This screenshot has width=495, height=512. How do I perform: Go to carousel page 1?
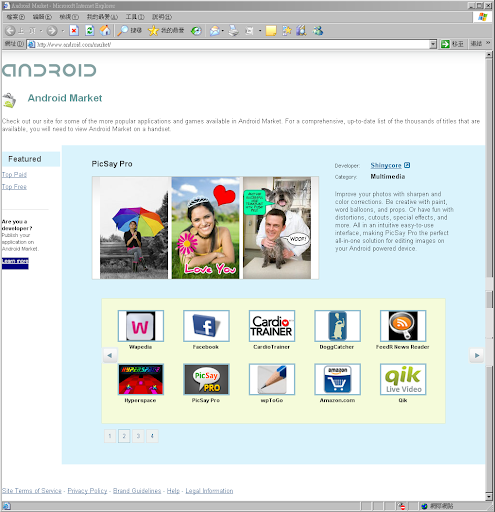(x=110, y=436)
